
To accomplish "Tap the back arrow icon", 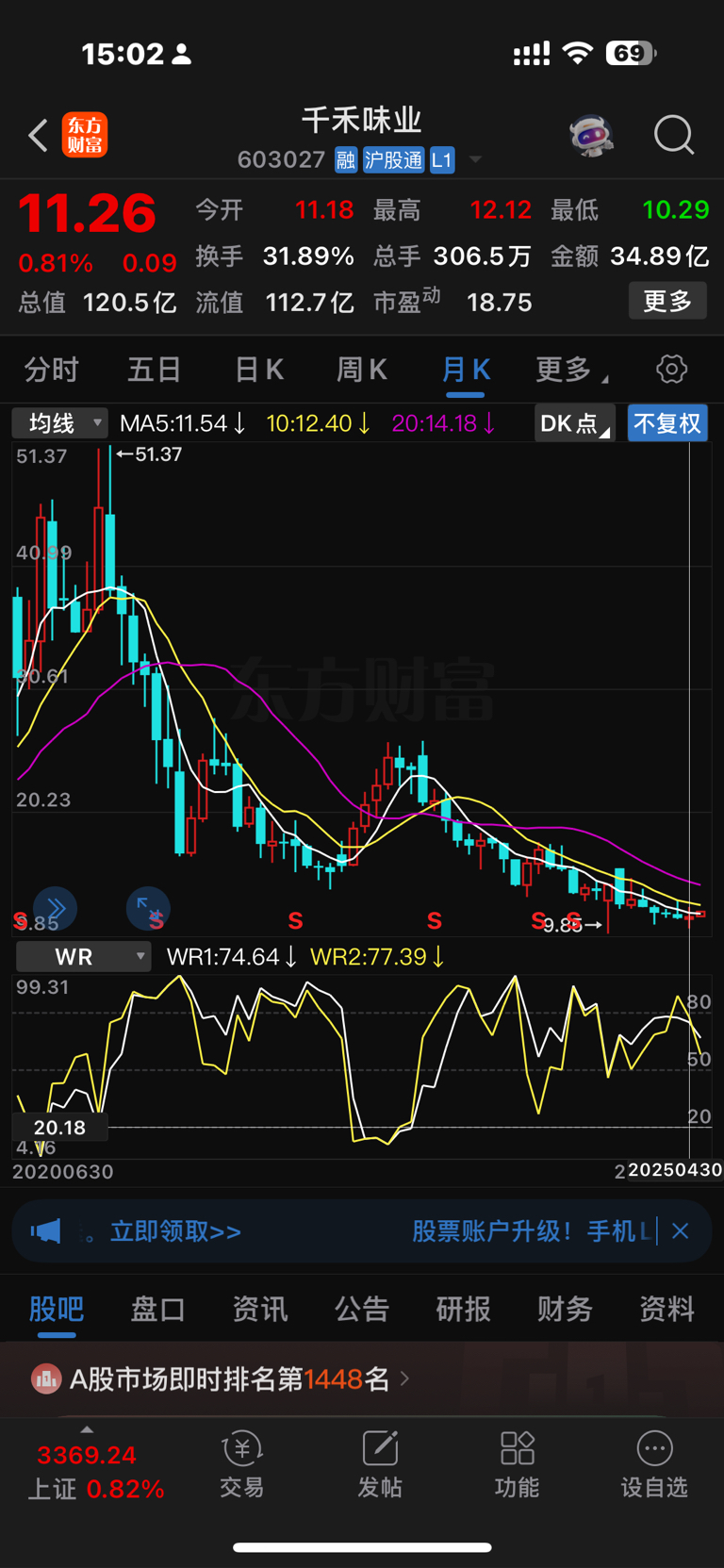I will coord(38,136).
